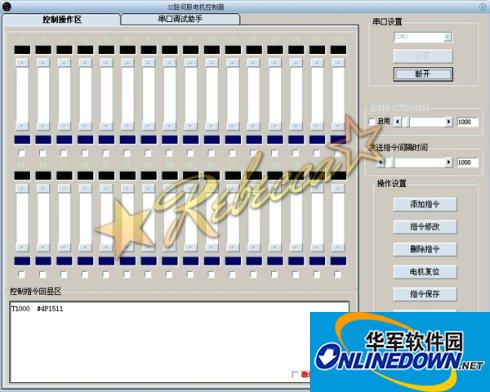Switch to the 控制操作区 tab

point(62,19)
